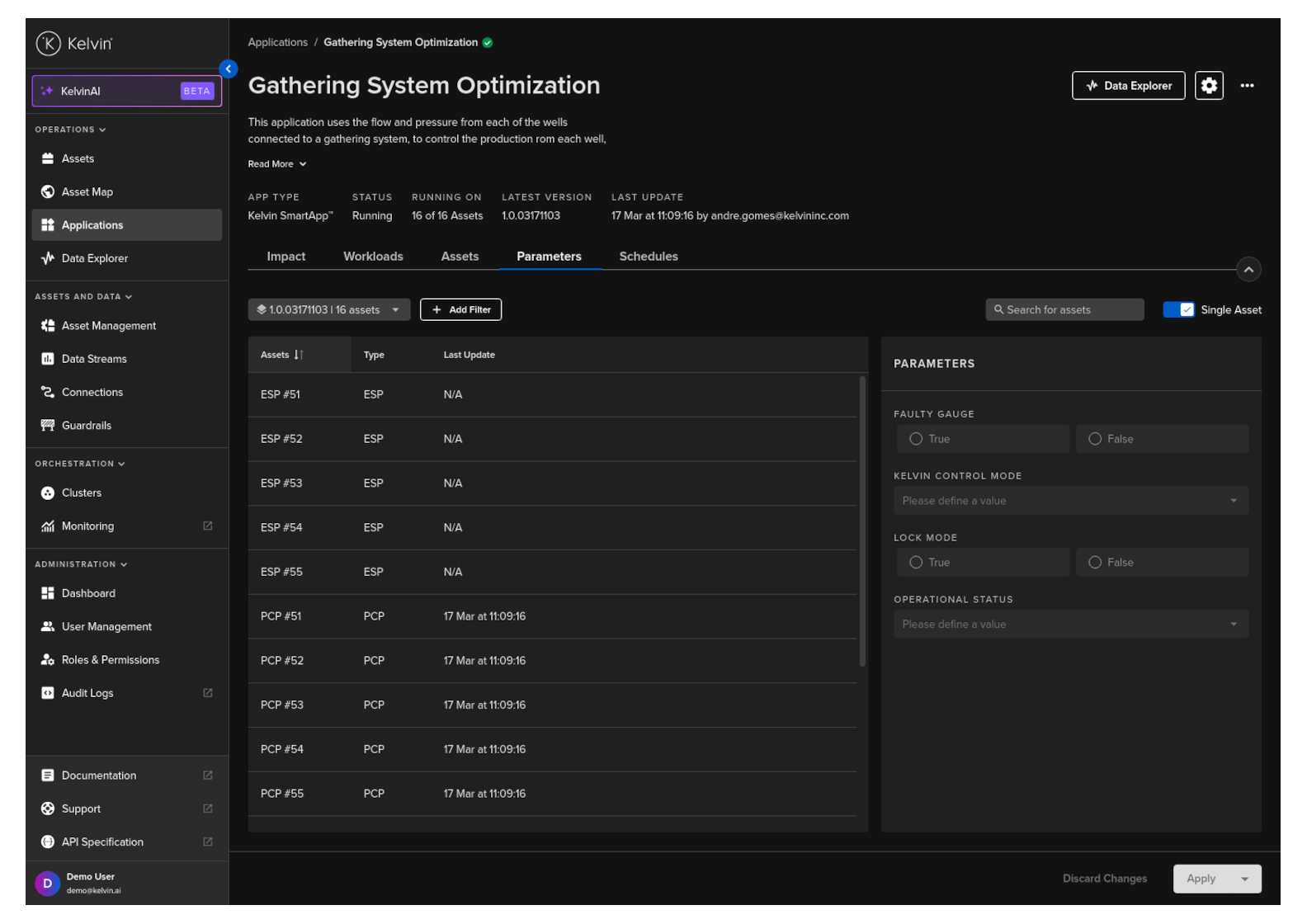Toggle the Single Asset switch

(1178, 310)
